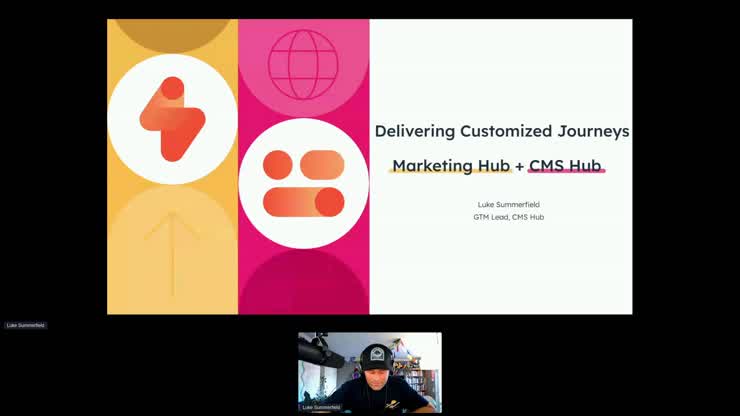Image resolution: width=740 pixels, height=416 pixels.
Task: Click the plus sign between hub names
Action: [519, 166]
